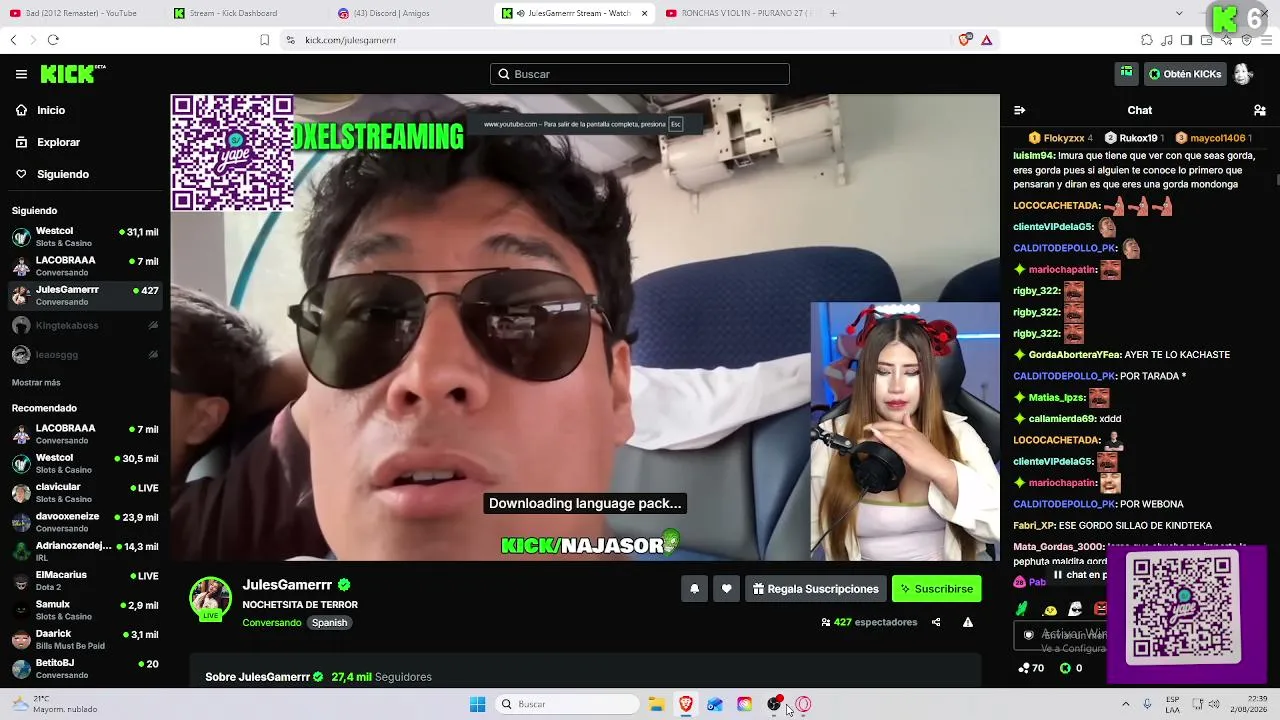Click the Suscribirse button
1280x720 pixels.
tap(937, 589)
